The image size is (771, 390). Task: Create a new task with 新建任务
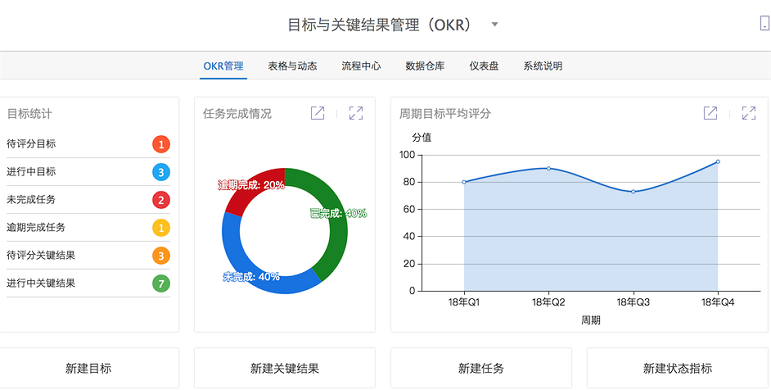coord(481,368)
